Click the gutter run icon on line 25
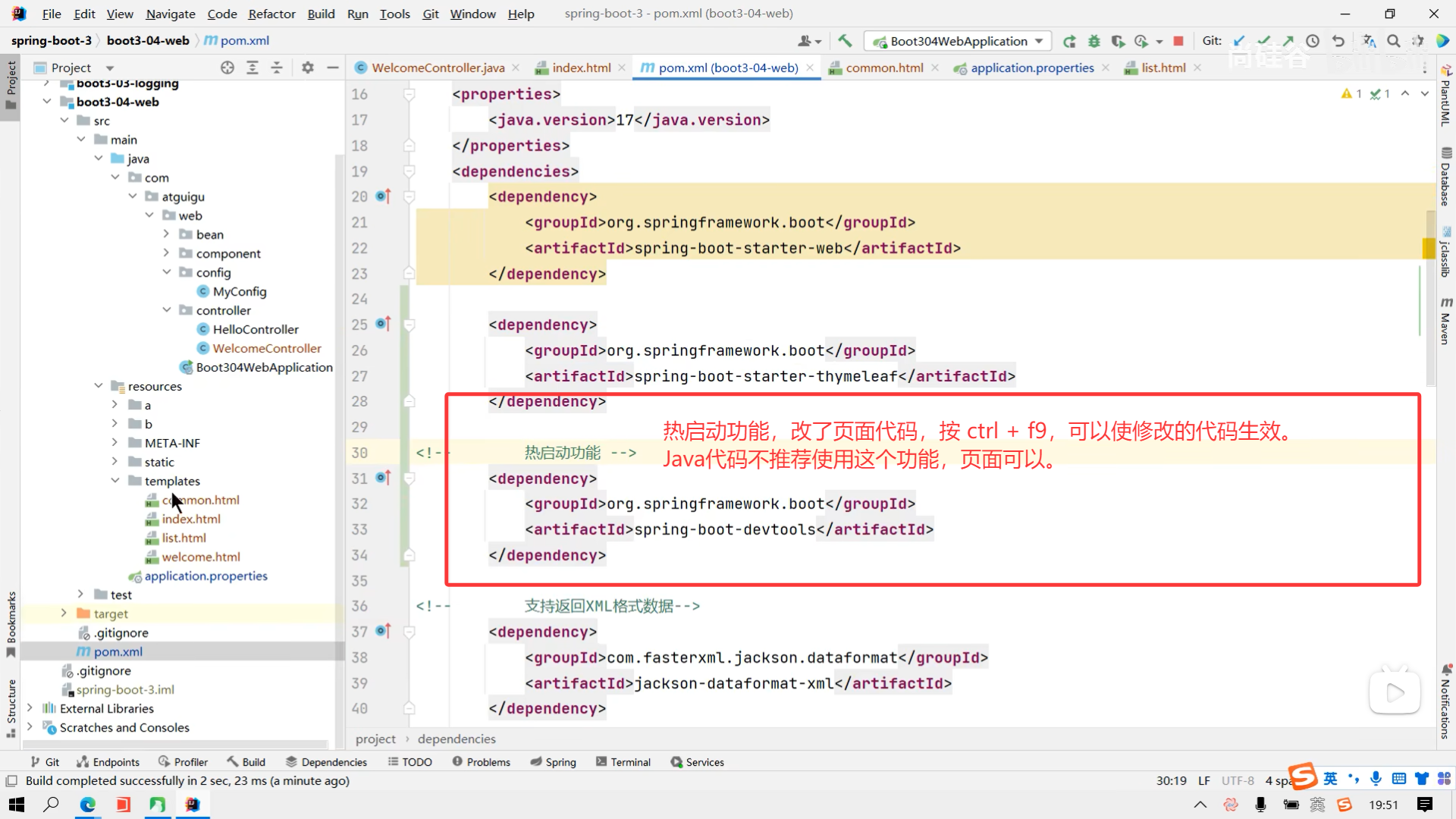 click(383, 325)
